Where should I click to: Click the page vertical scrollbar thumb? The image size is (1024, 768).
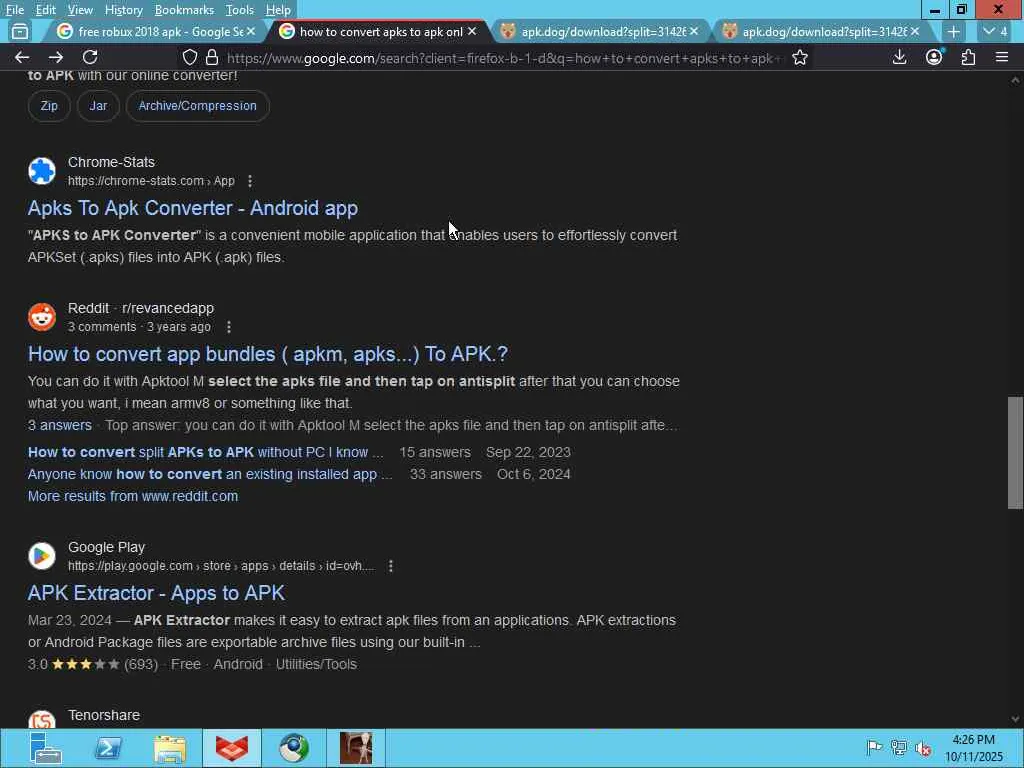1015,452
